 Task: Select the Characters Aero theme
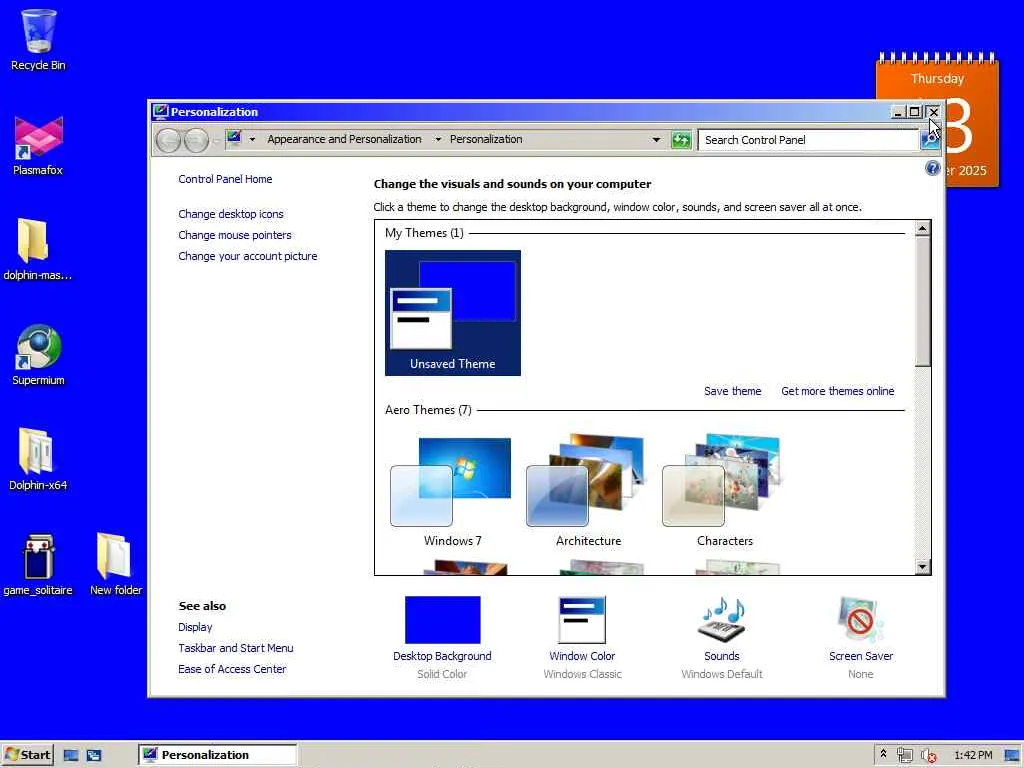tap(724, 492)
